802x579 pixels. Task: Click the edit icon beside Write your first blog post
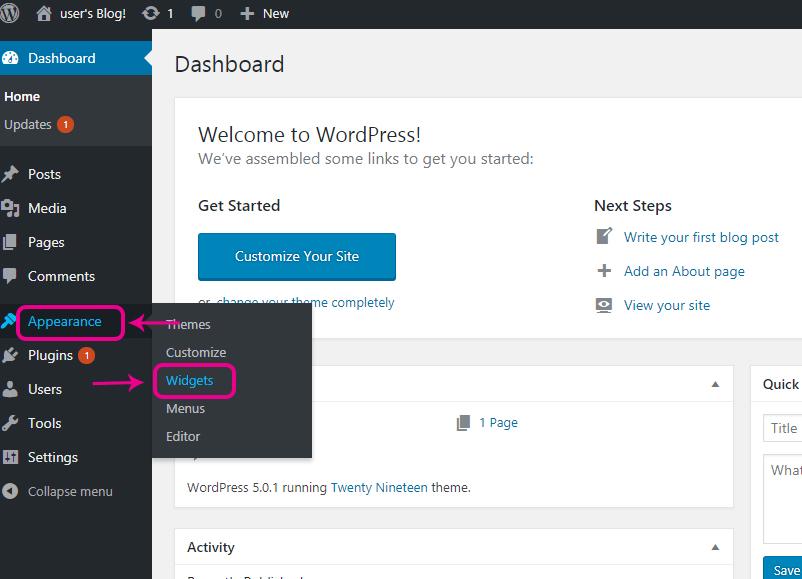pos(604,236)
